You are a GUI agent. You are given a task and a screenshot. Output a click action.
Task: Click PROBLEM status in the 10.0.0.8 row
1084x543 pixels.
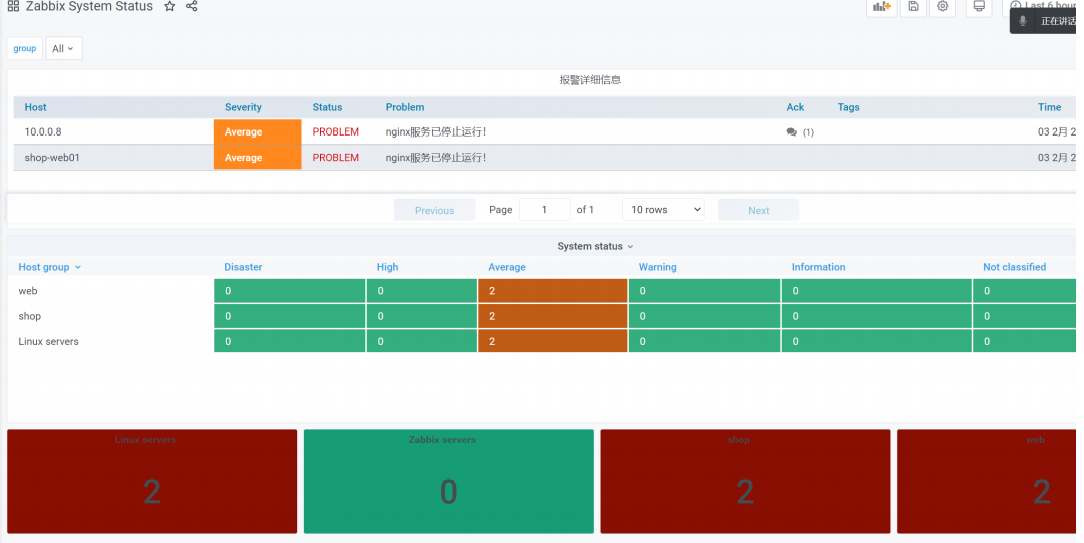point(335,132)
